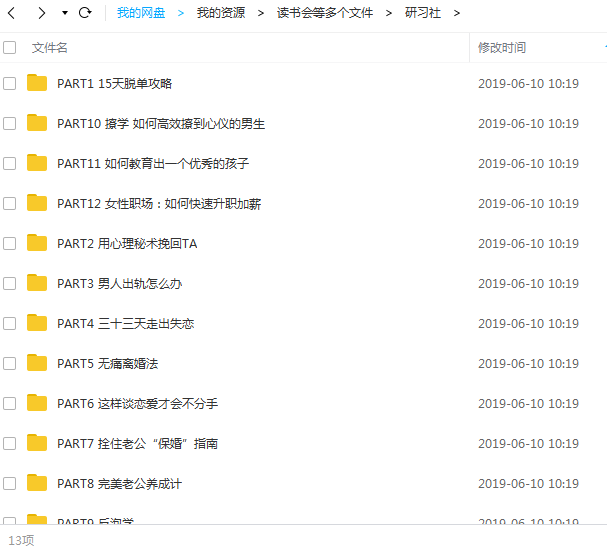Navigate to 读书会等多个文件 breadcrumb
The image size is (607, 551).
(x=324, y=13)
